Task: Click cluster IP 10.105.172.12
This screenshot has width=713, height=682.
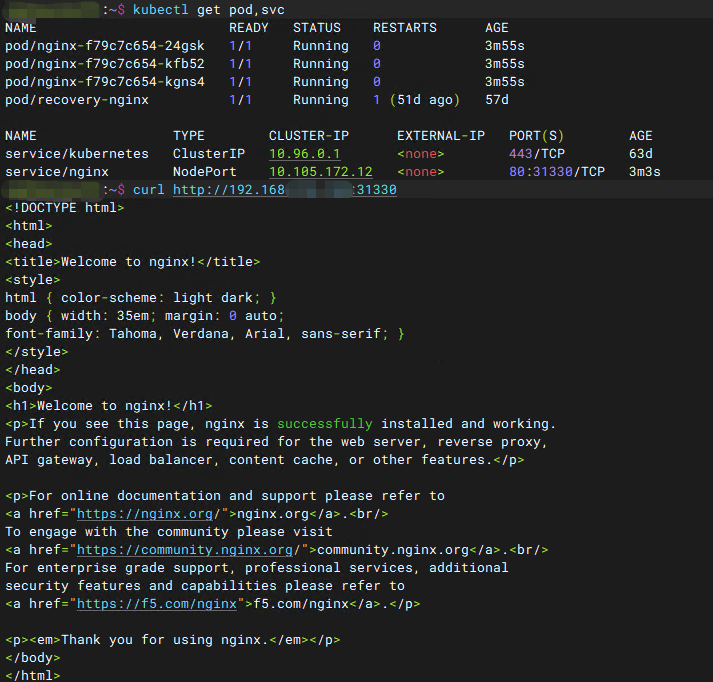Action: click(x=321, y=172)
